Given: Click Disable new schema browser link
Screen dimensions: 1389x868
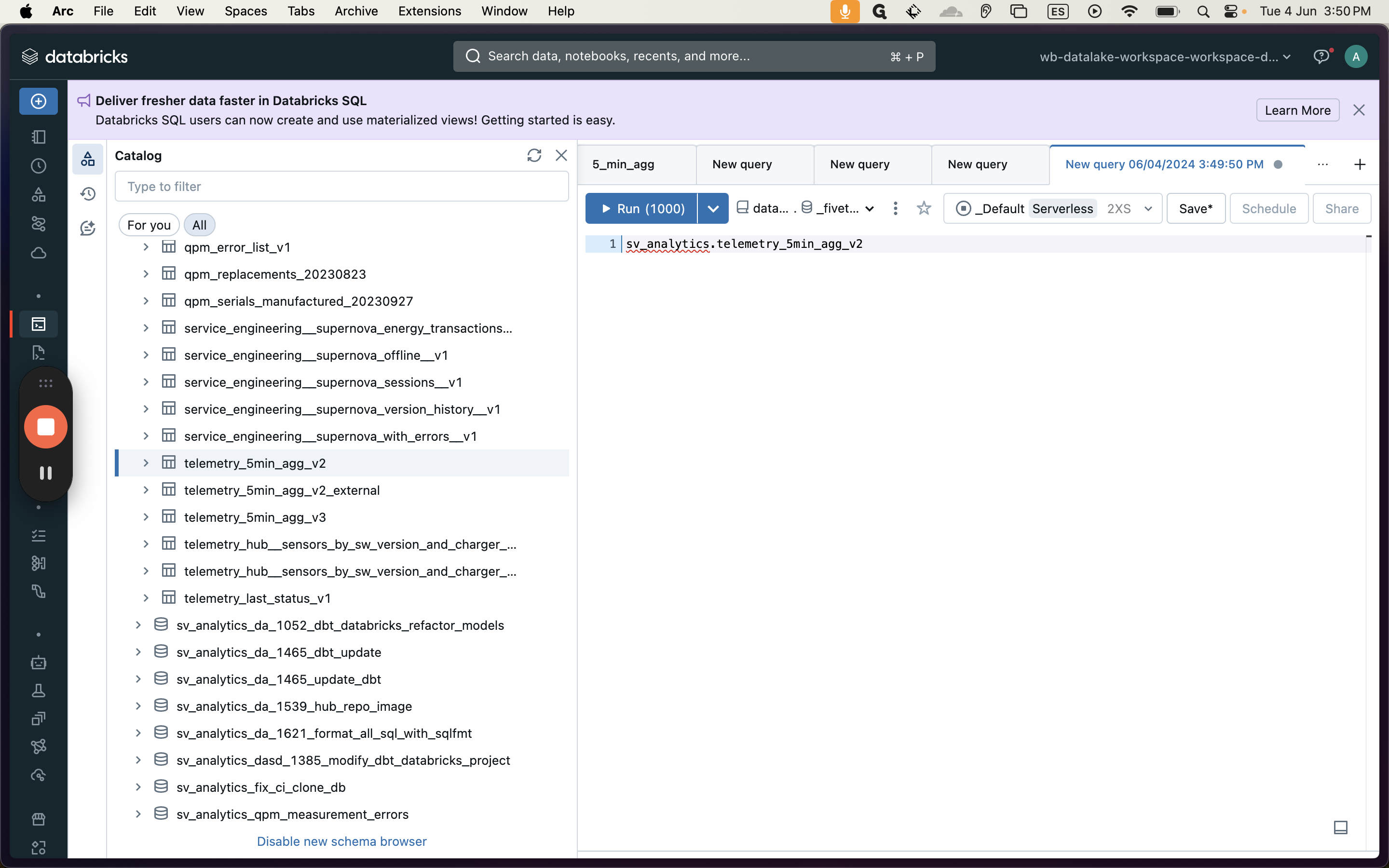Looking at the screenshot, I should pyautogui.click(x=341, y=841).
